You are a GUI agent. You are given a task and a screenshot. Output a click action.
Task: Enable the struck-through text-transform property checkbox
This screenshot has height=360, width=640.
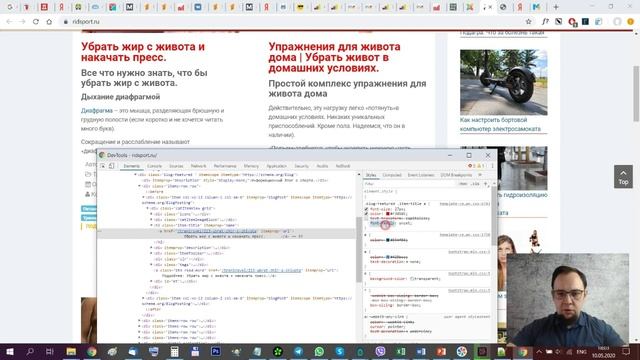366,218
